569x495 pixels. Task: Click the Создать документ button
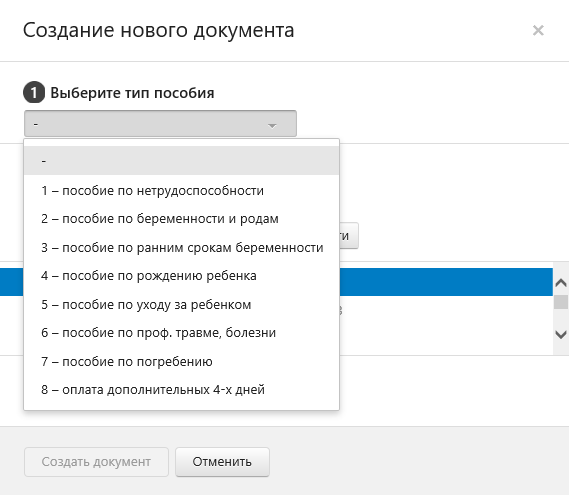click(x=96, y=462)
